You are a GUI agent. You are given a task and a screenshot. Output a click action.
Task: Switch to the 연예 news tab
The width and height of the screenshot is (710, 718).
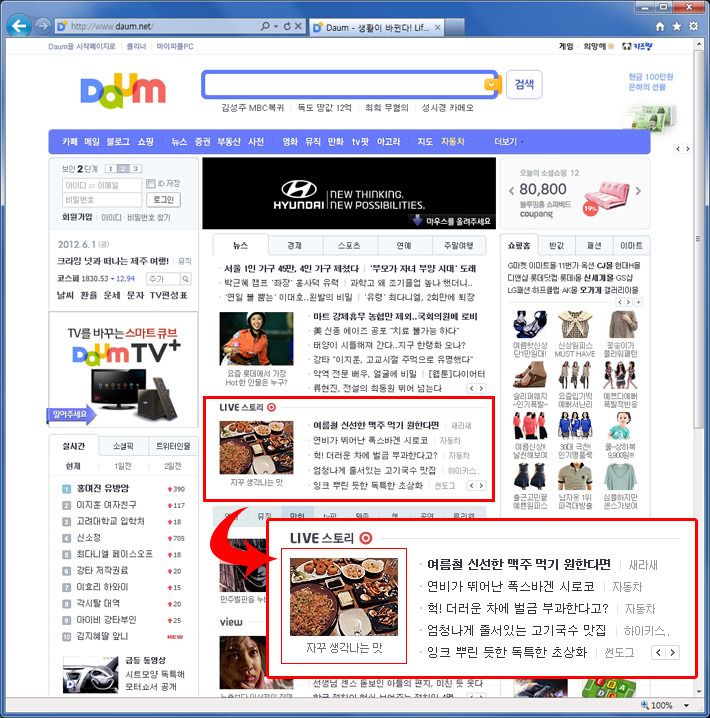pyautogui.click(x=404, y=245)
